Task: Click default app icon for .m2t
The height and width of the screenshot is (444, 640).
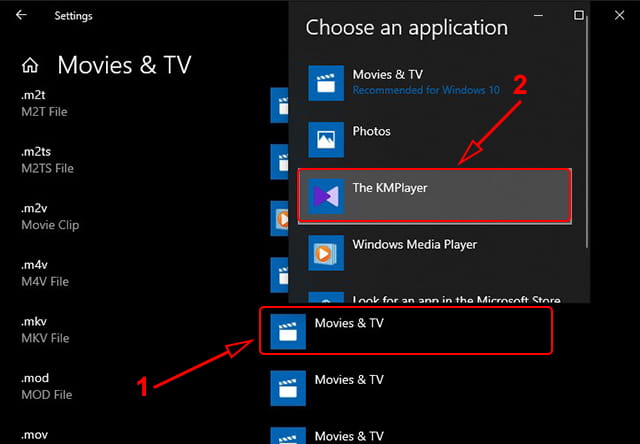Action: [x=280, y=105]
